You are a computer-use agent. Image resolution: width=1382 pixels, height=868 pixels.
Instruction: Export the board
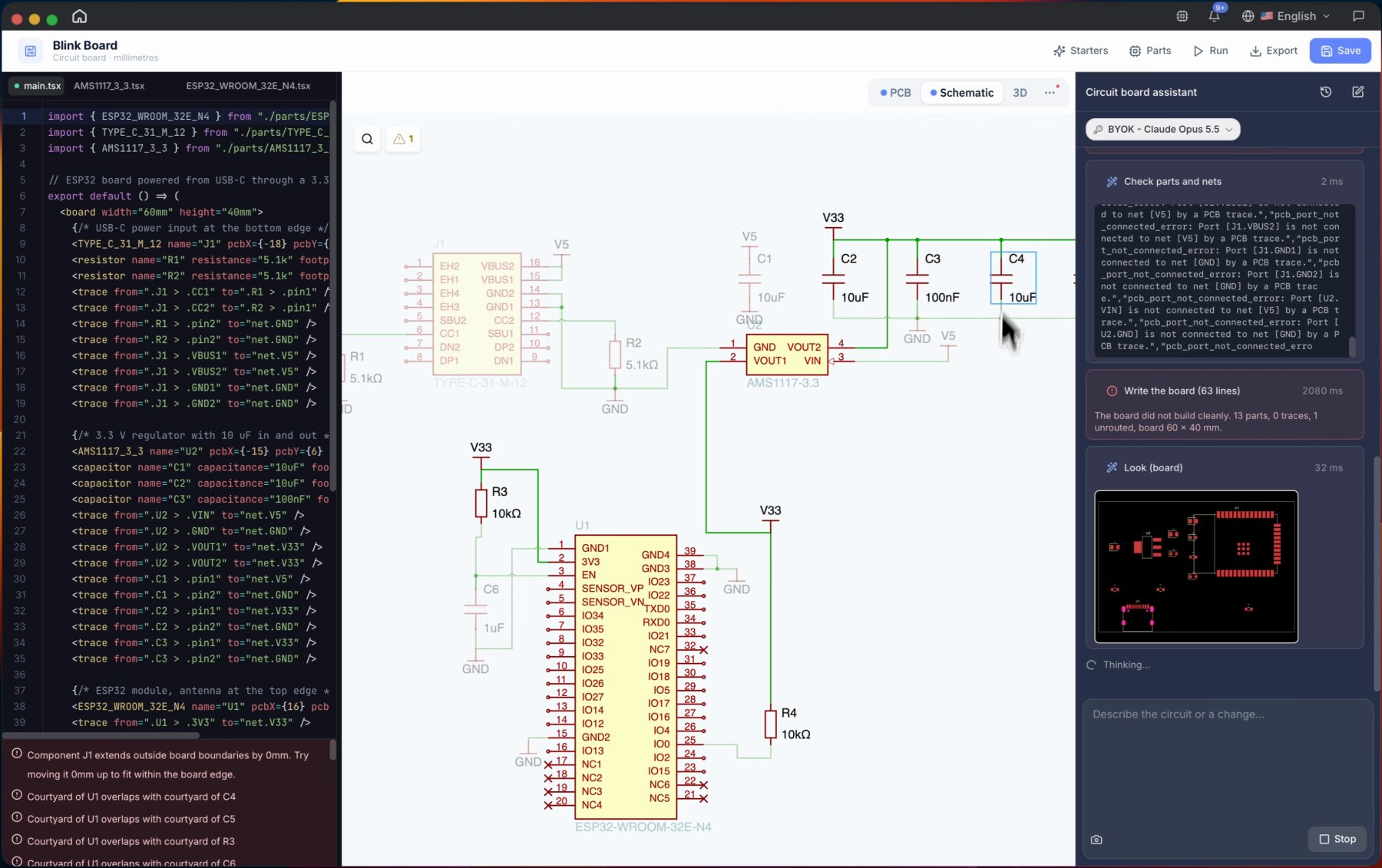click(1273, 51)
